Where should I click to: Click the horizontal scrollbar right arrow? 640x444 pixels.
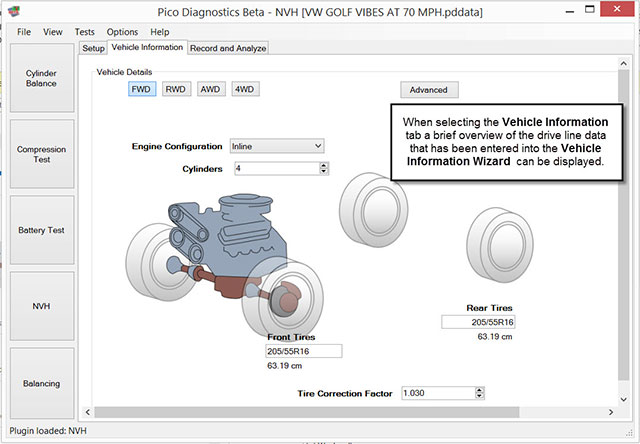point(611,412)
